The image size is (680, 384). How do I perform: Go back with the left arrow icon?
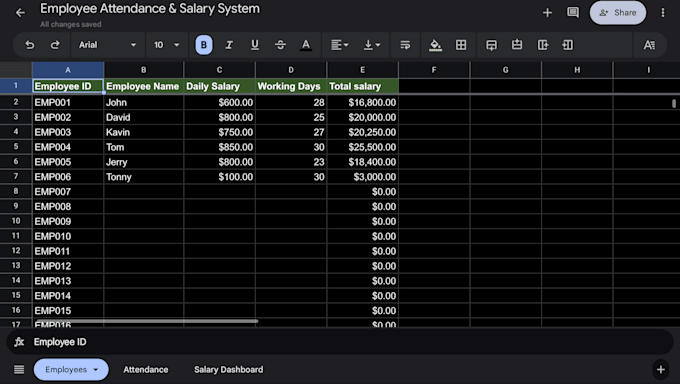pos(20,13)
